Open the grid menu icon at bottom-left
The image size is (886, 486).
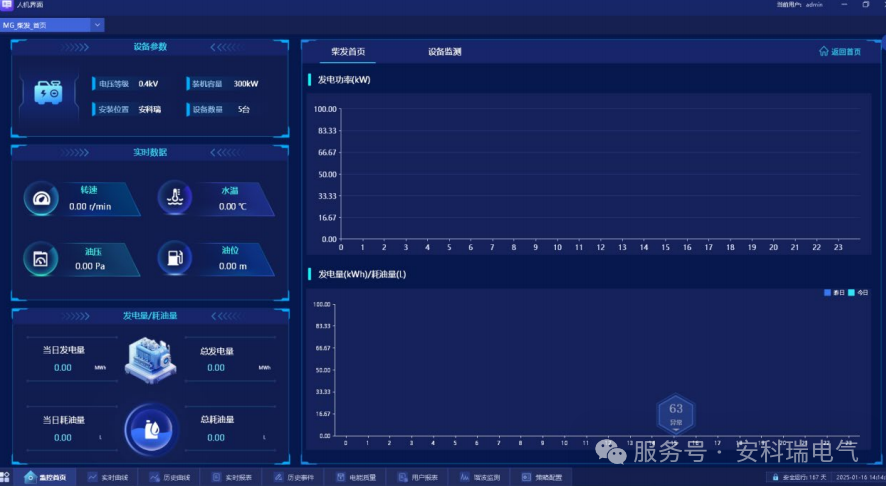point(5,478)
